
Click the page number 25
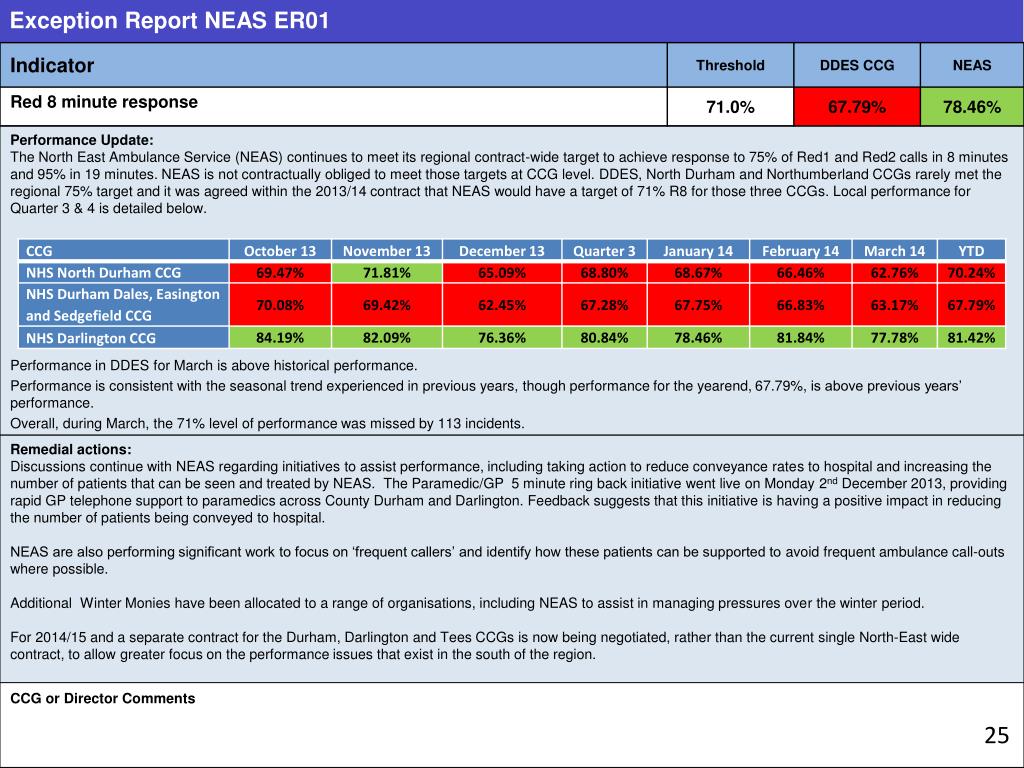click(997, 735)
